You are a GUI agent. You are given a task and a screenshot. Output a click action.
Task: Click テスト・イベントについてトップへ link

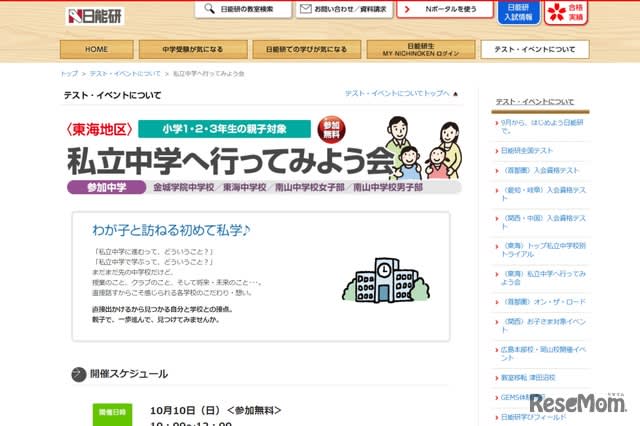pyautogui.click(x=397, y=93)
